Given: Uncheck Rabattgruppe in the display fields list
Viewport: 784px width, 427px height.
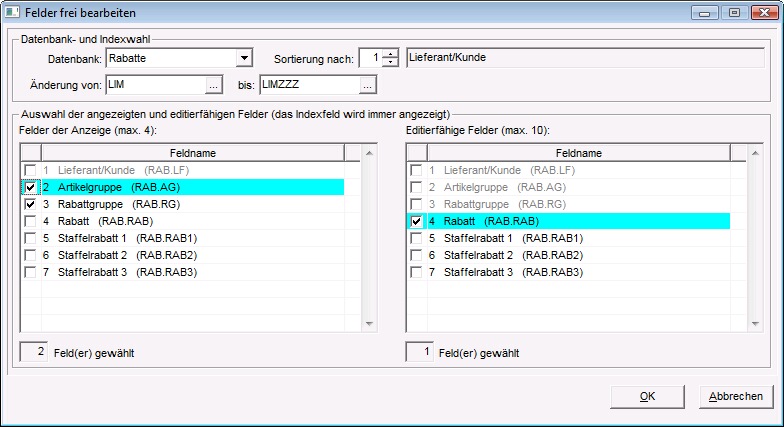Looking at the screenshot, I should coord(29,204).
